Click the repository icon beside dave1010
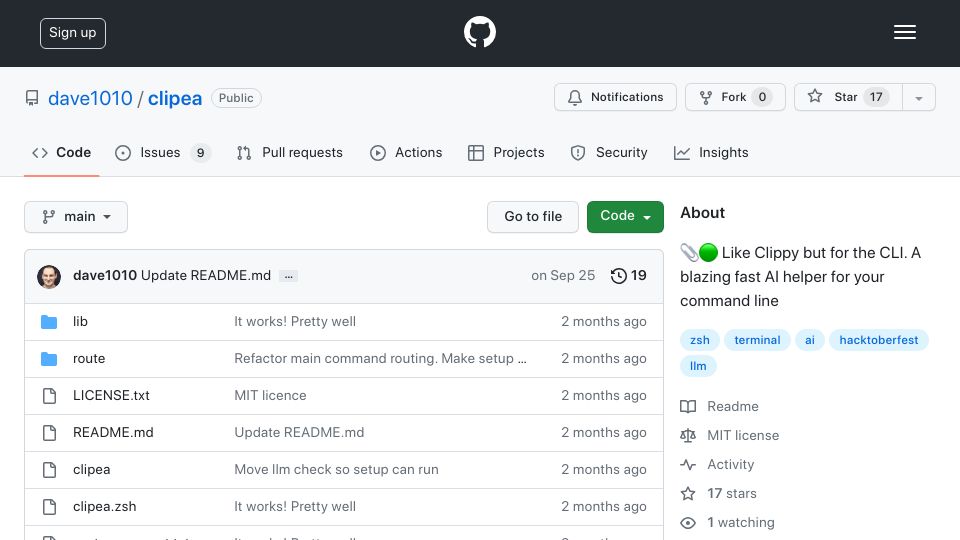 click(x=32, y=98)
